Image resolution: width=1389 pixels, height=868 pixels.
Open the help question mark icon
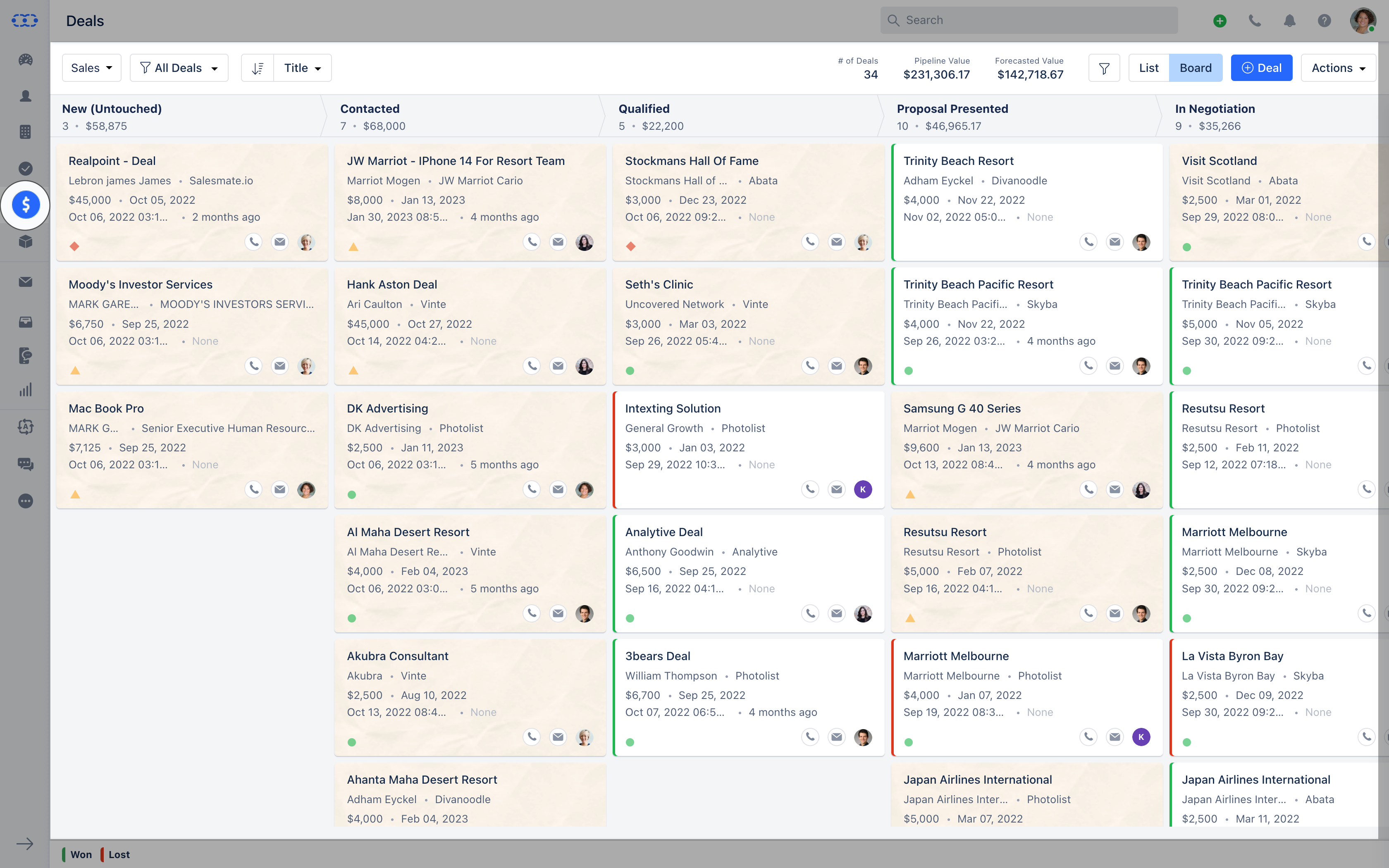pos(1324,21)
